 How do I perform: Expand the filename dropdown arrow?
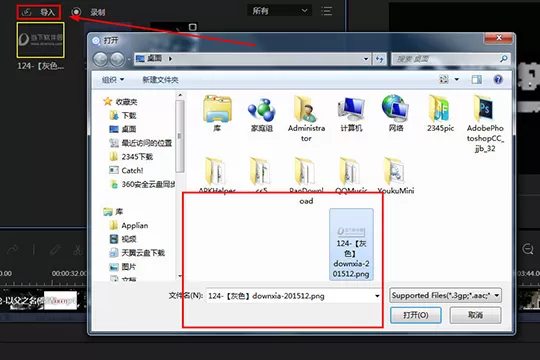(377, 296)
